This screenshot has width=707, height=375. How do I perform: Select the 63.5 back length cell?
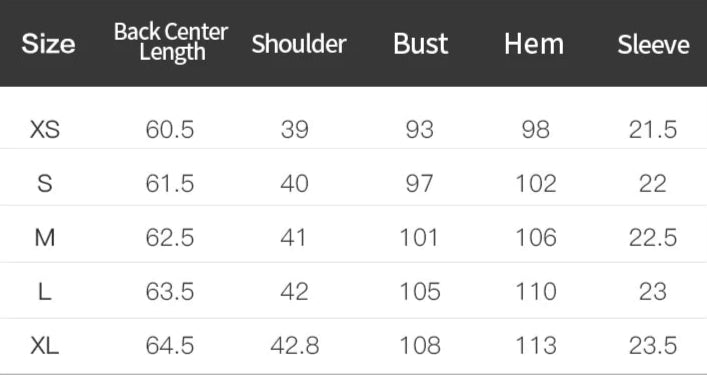pyautogui.click(x=170, y=292)
